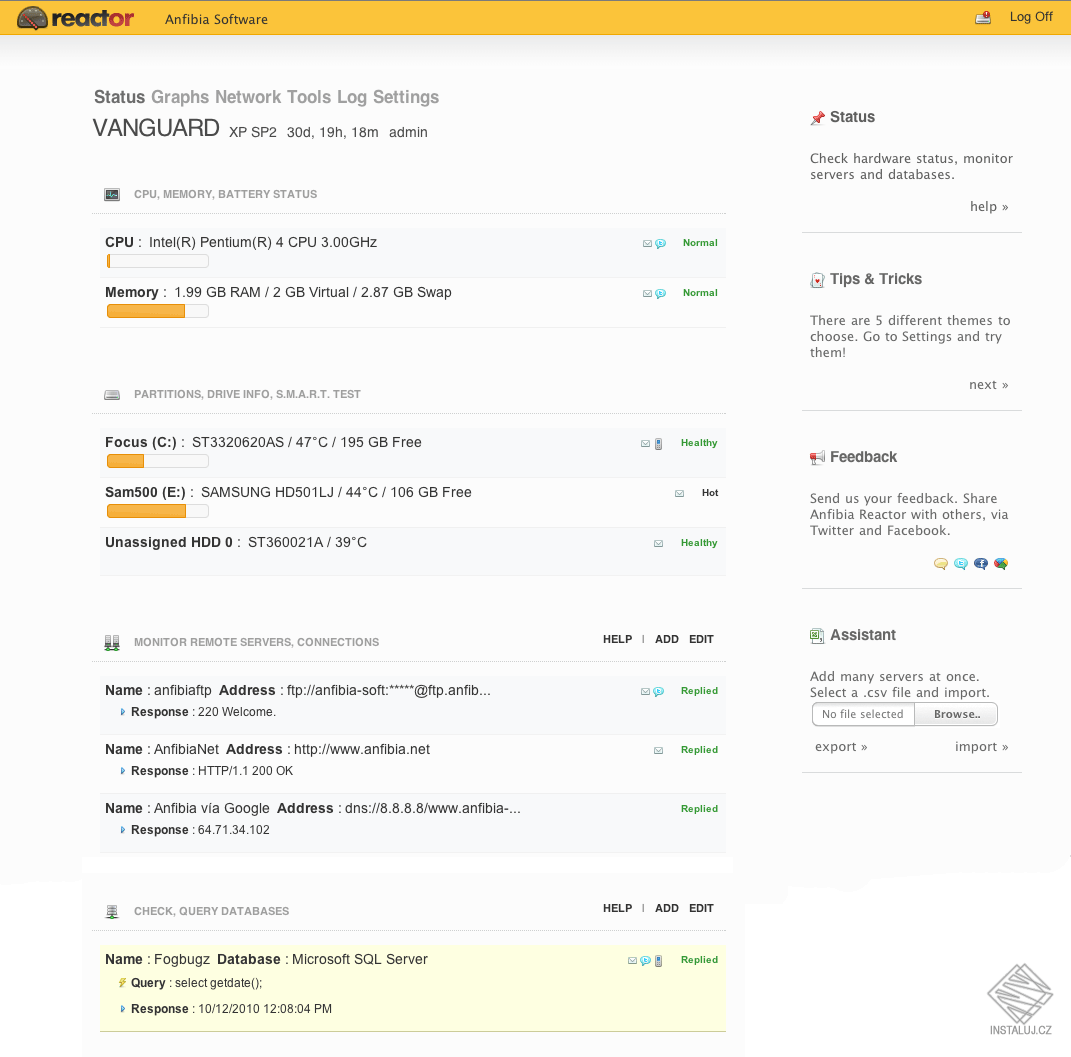This screenshot has height=1057, width=1071.
Task: Click the Memory usage progress bar
Action: pos(157,311)
